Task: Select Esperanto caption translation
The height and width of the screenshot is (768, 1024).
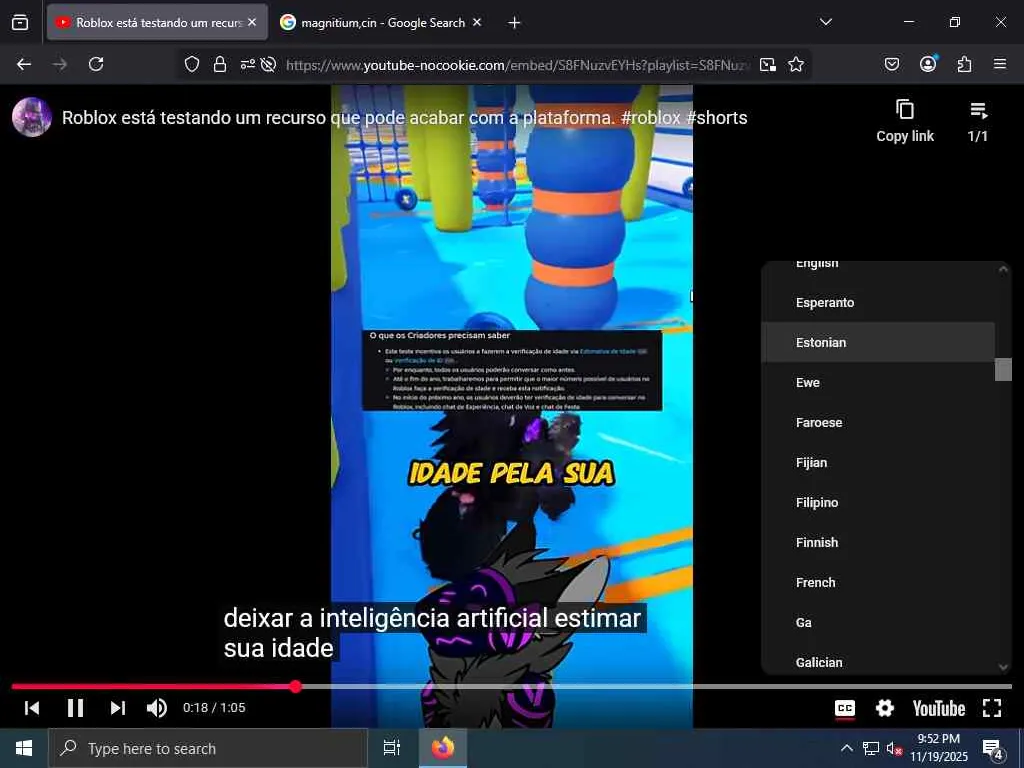Action: tap(878, 302)
